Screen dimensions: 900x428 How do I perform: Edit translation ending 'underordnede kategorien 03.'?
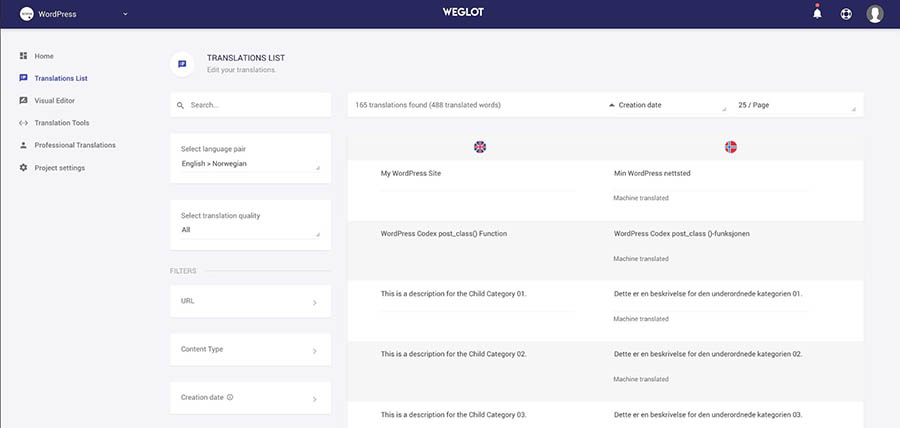coord(708,415)
